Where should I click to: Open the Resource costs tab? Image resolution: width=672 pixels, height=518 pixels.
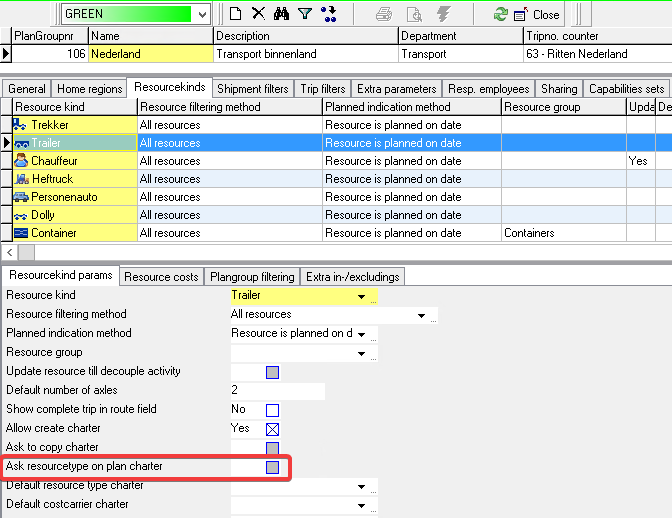click(x=161, y=277)
